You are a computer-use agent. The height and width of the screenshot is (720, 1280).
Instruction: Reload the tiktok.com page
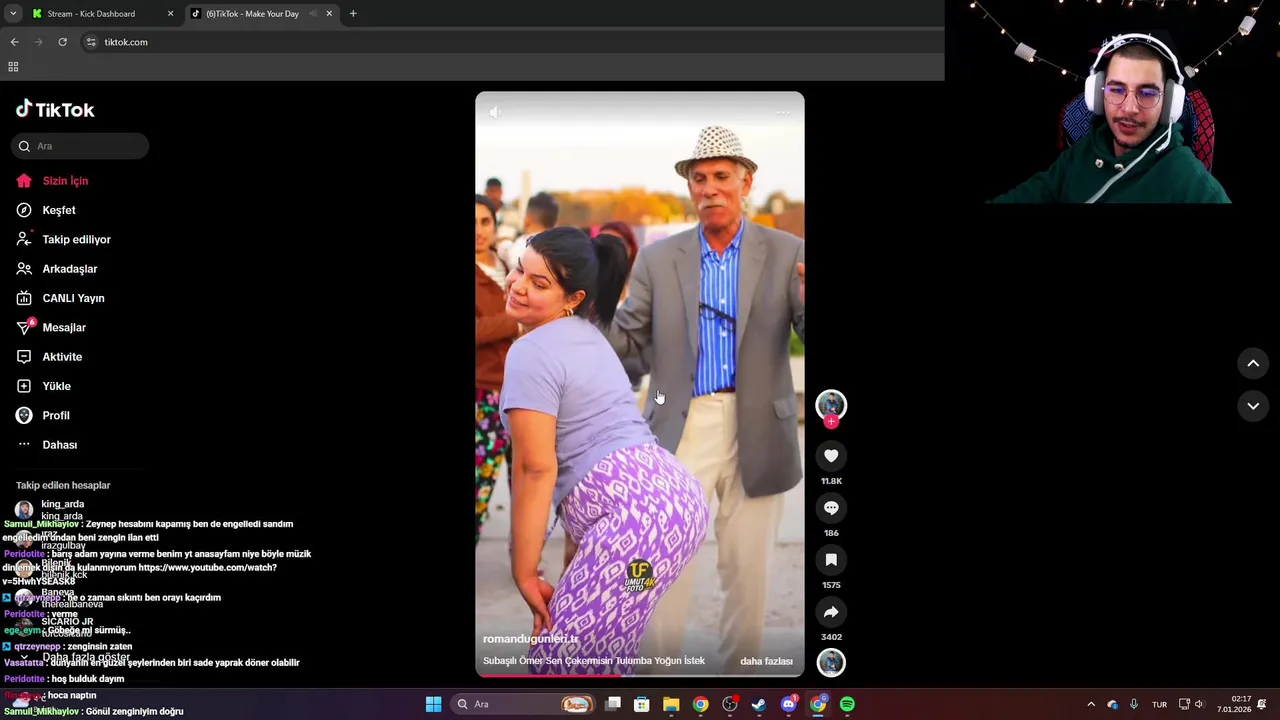click(62, 42)
